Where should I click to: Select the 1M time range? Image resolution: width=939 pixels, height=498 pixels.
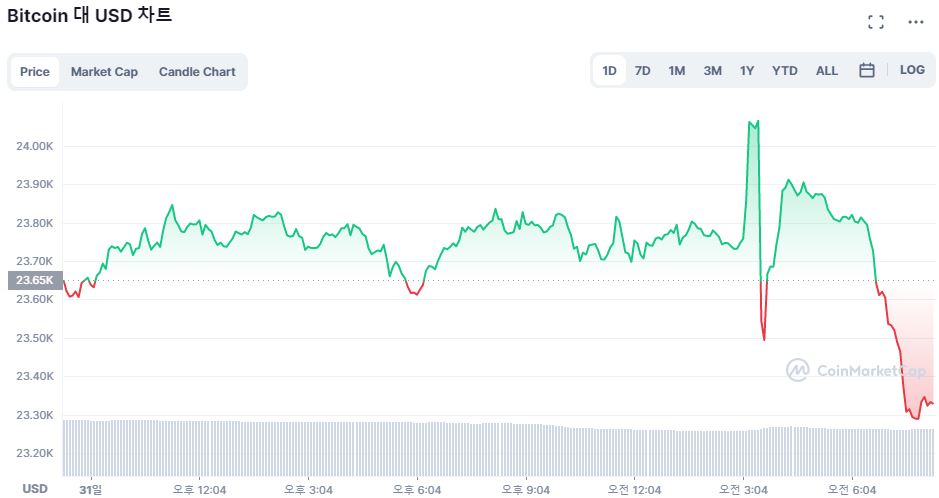[677, 71]
